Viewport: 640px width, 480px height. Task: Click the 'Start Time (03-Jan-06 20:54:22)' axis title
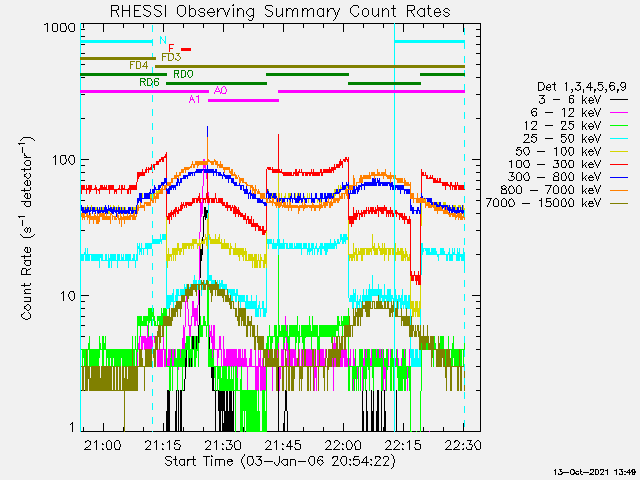[x=280, y=461]
